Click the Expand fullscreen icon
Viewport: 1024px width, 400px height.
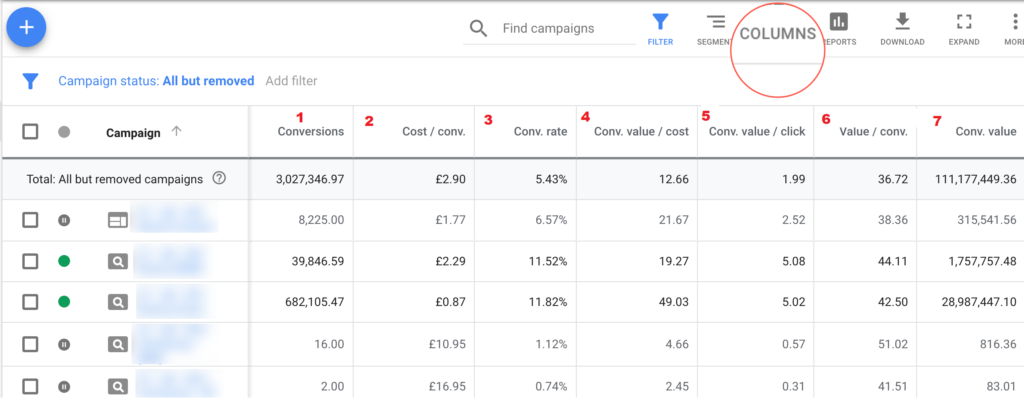click(x=964, y=23)
